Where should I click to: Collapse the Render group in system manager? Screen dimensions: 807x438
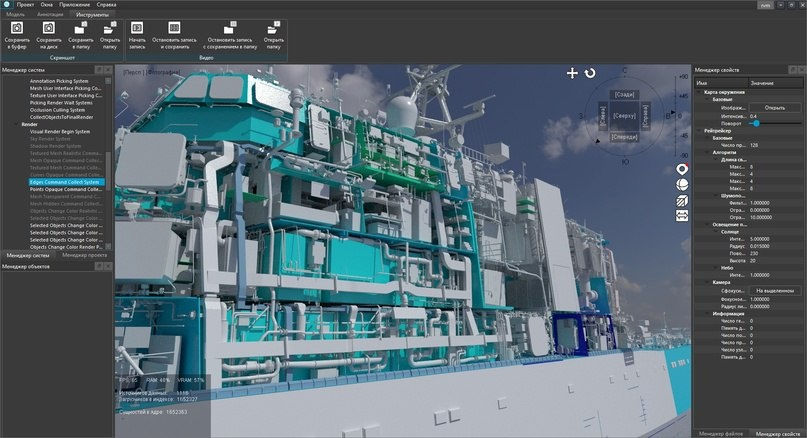click(15, 125)
